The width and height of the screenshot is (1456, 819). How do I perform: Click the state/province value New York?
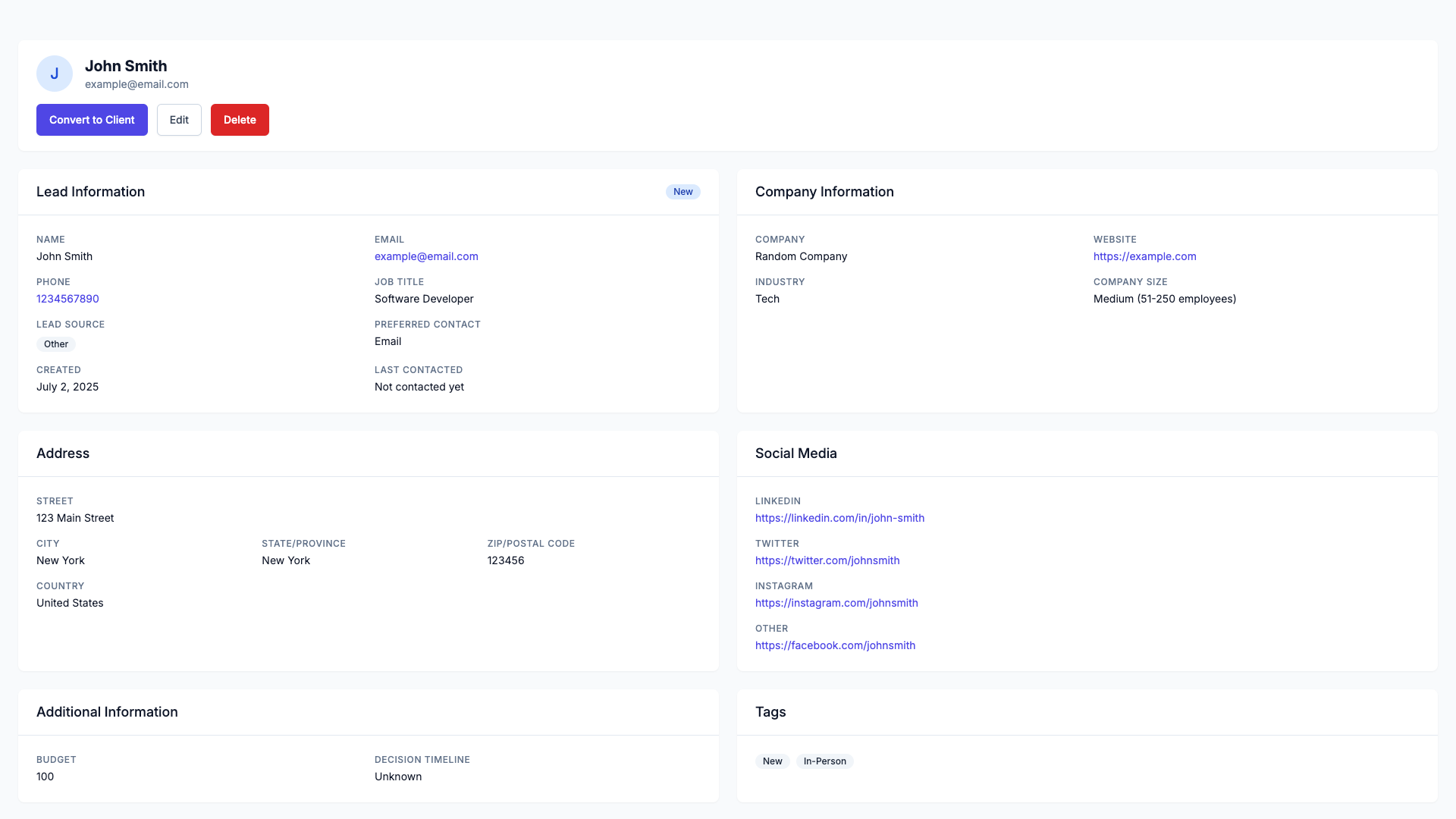tap(286, 560)
